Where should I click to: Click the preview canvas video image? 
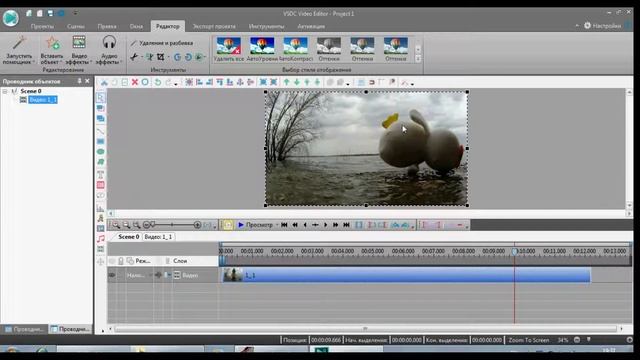(x=366, y=149)
